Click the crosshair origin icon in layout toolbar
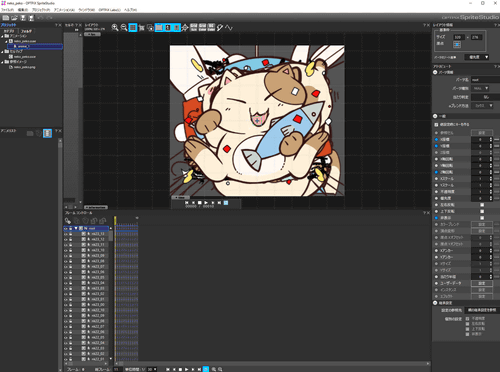This screenshot has width=500, height=372. point(185,28)
